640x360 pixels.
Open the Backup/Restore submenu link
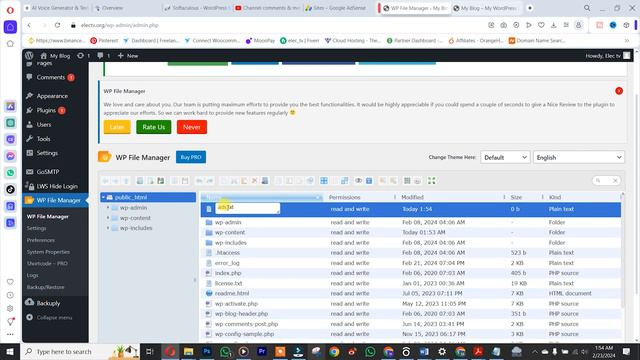point(45,287)
